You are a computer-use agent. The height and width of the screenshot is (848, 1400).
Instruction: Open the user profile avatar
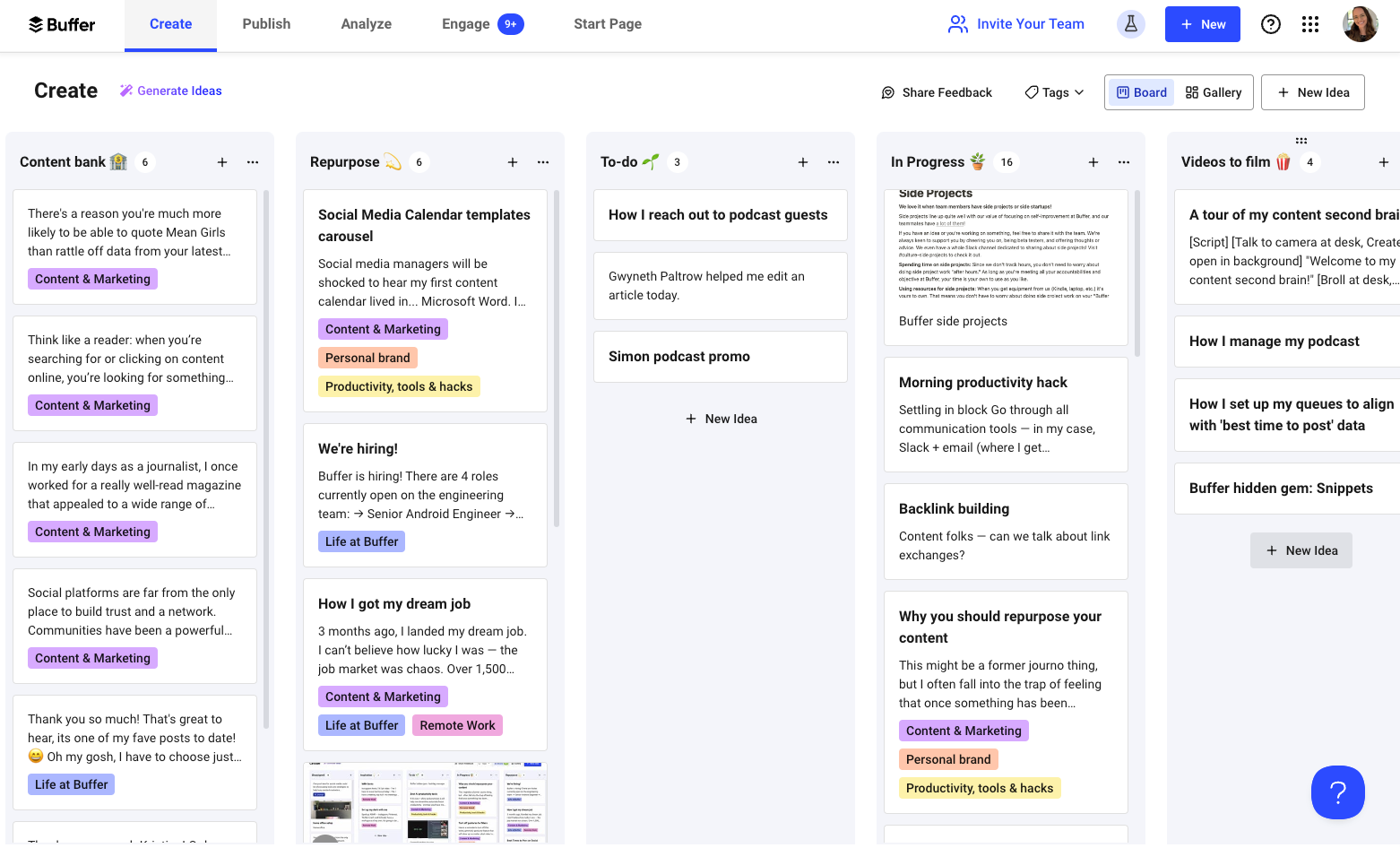pos(1360,24)
